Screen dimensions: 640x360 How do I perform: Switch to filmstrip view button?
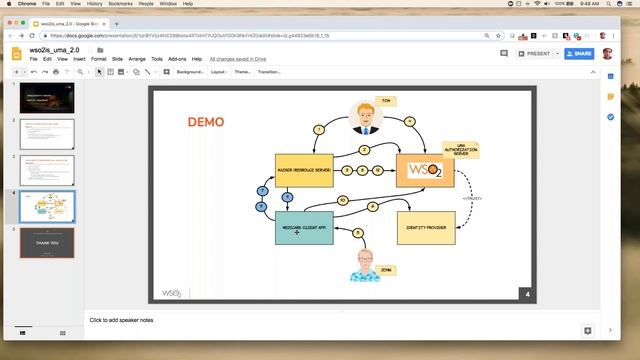[23, 333]
